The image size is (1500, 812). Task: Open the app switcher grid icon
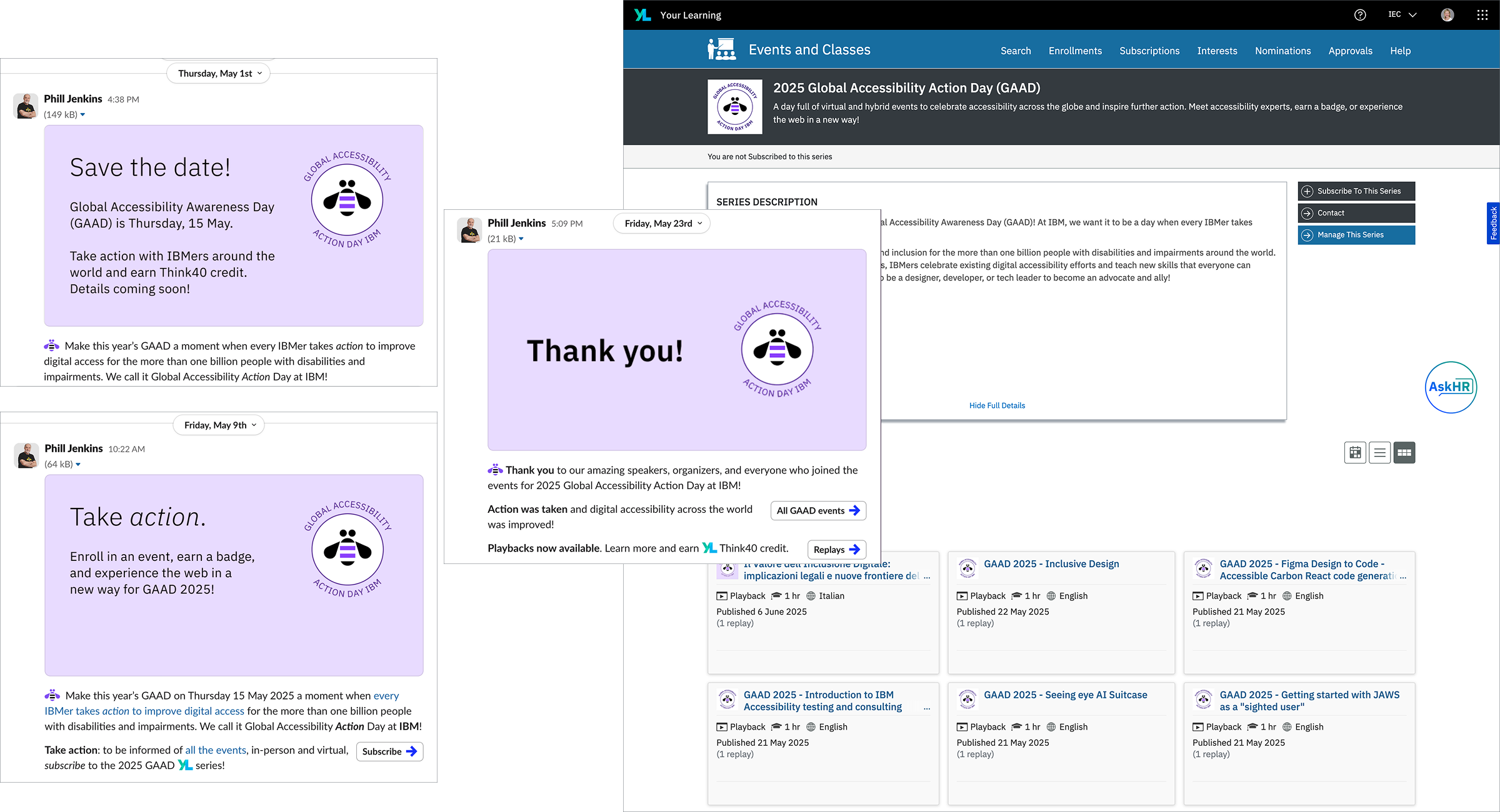[x=1482, y=14]
